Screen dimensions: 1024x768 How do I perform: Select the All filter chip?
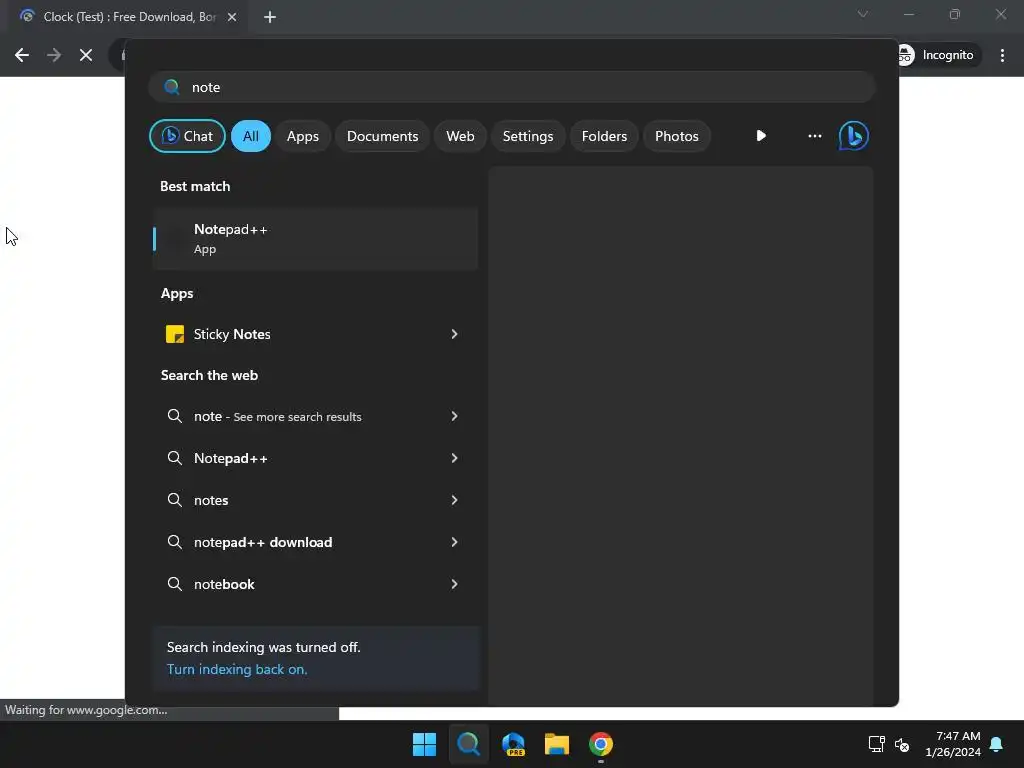(251, 136)
